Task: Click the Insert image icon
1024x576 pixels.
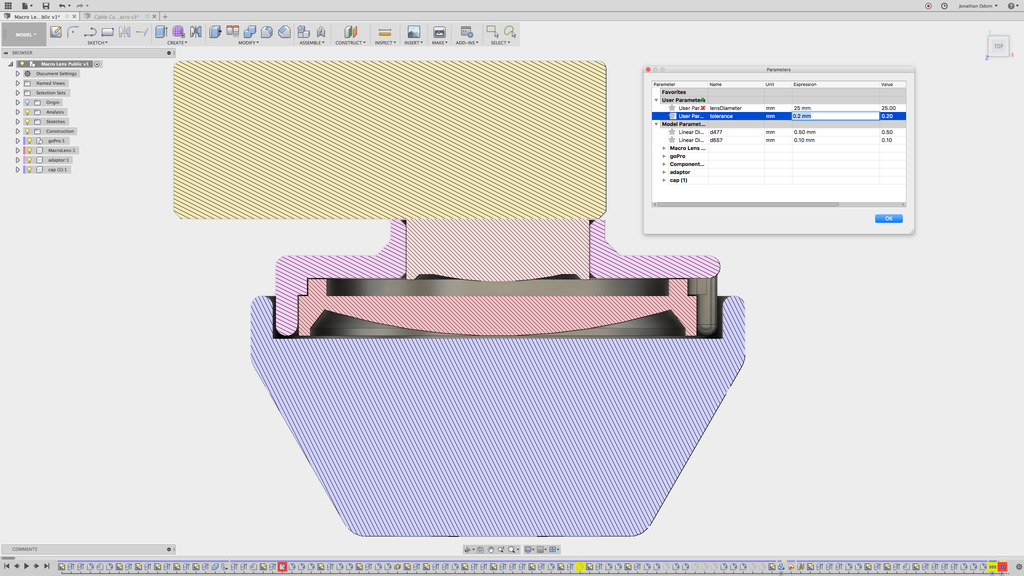Action: click(x=413, y=32)
